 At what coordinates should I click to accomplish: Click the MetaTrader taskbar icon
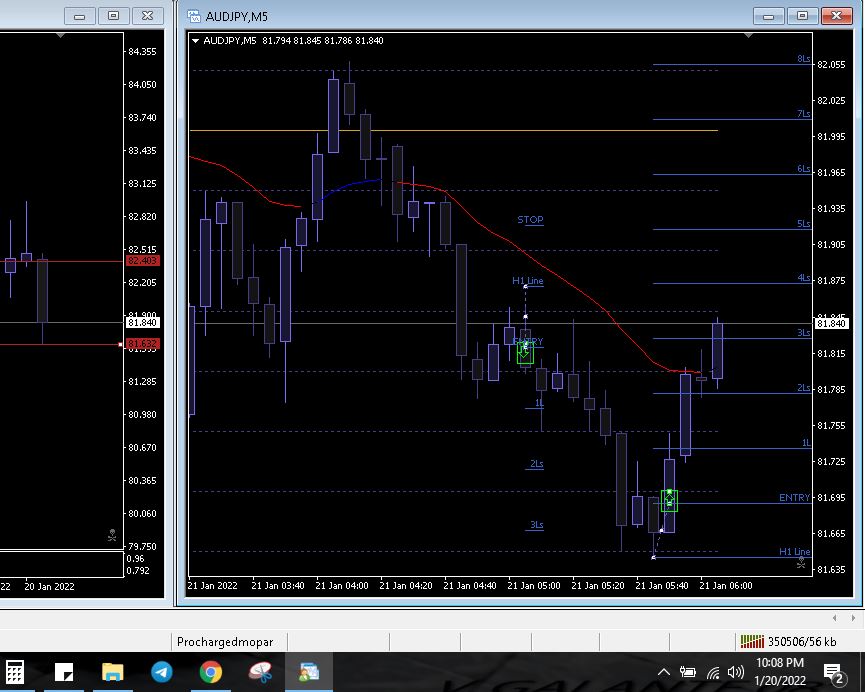[x=309, y=672]
